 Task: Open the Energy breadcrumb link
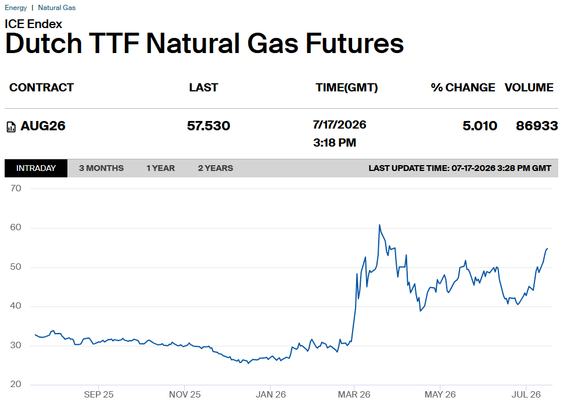pos(16,8)
